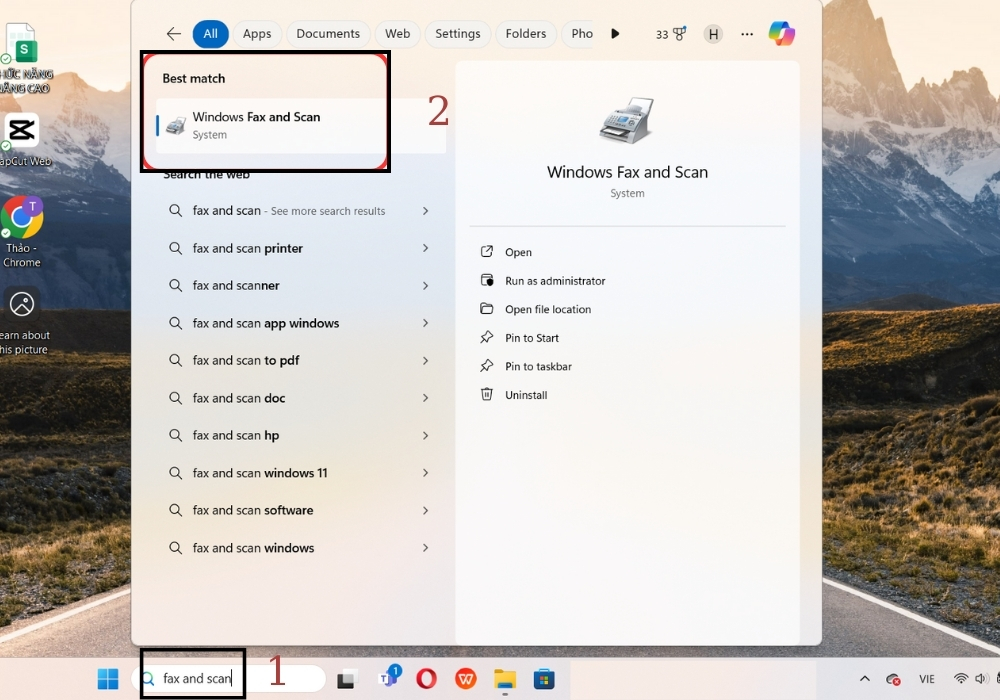Select 'fax and scanner' web suggestion text
The width and height of the screenshot is (1000, 700).
[236, 286]
